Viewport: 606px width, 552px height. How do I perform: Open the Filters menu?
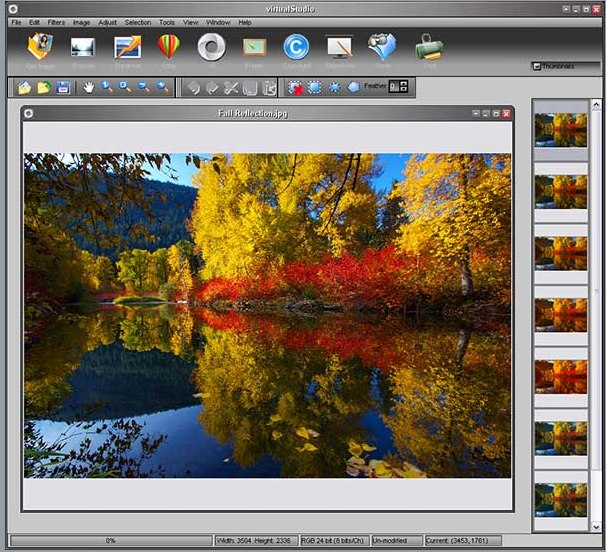(x=56, y=21)
